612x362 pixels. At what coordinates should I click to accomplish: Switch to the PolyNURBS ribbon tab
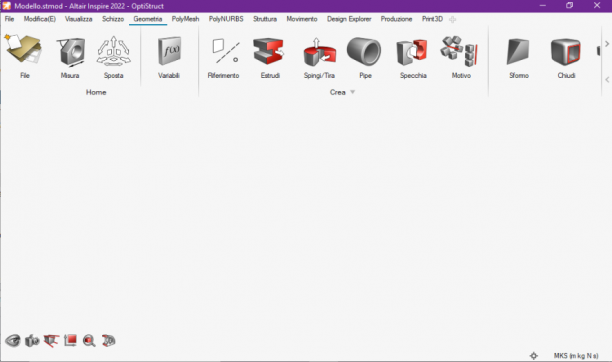pyautogui.click(x=226, y=19)
